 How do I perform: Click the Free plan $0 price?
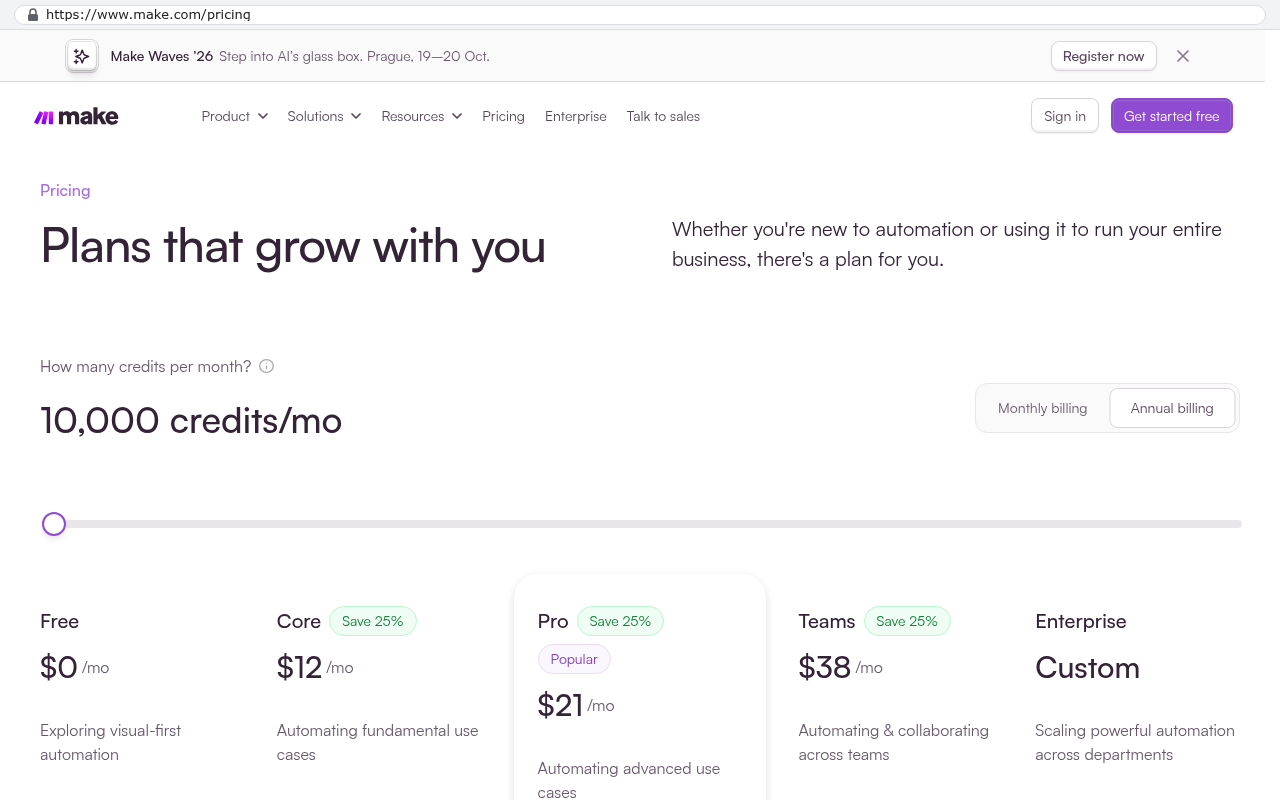(x=59, y=667)
